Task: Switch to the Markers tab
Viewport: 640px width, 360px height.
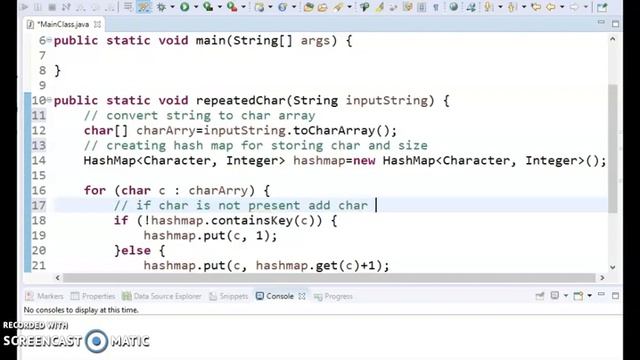Action: click(44, 296)
